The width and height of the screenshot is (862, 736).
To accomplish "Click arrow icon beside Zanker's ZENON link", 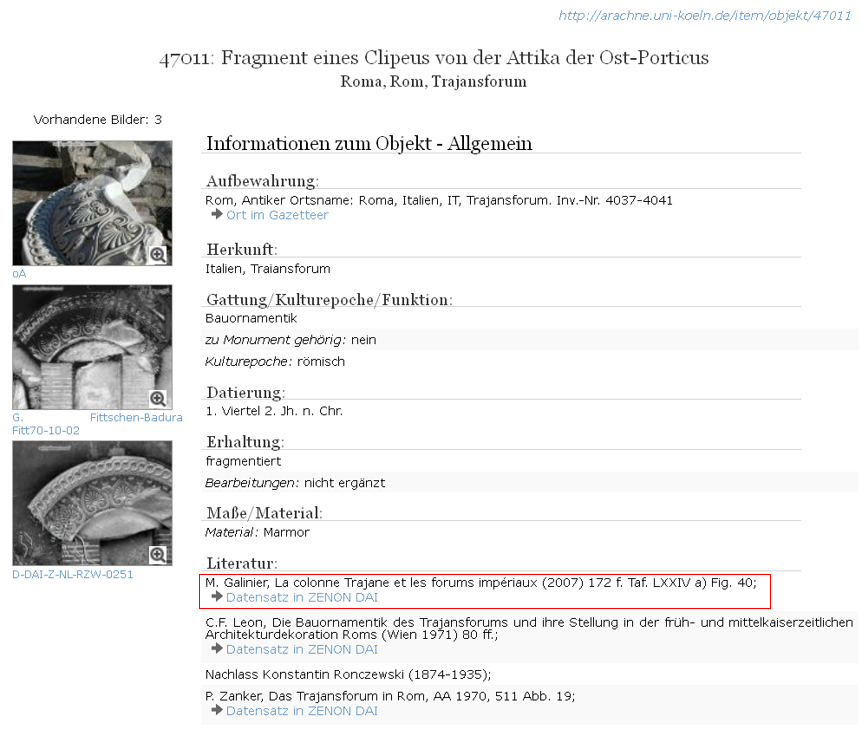I will click(x=217, y=711).
